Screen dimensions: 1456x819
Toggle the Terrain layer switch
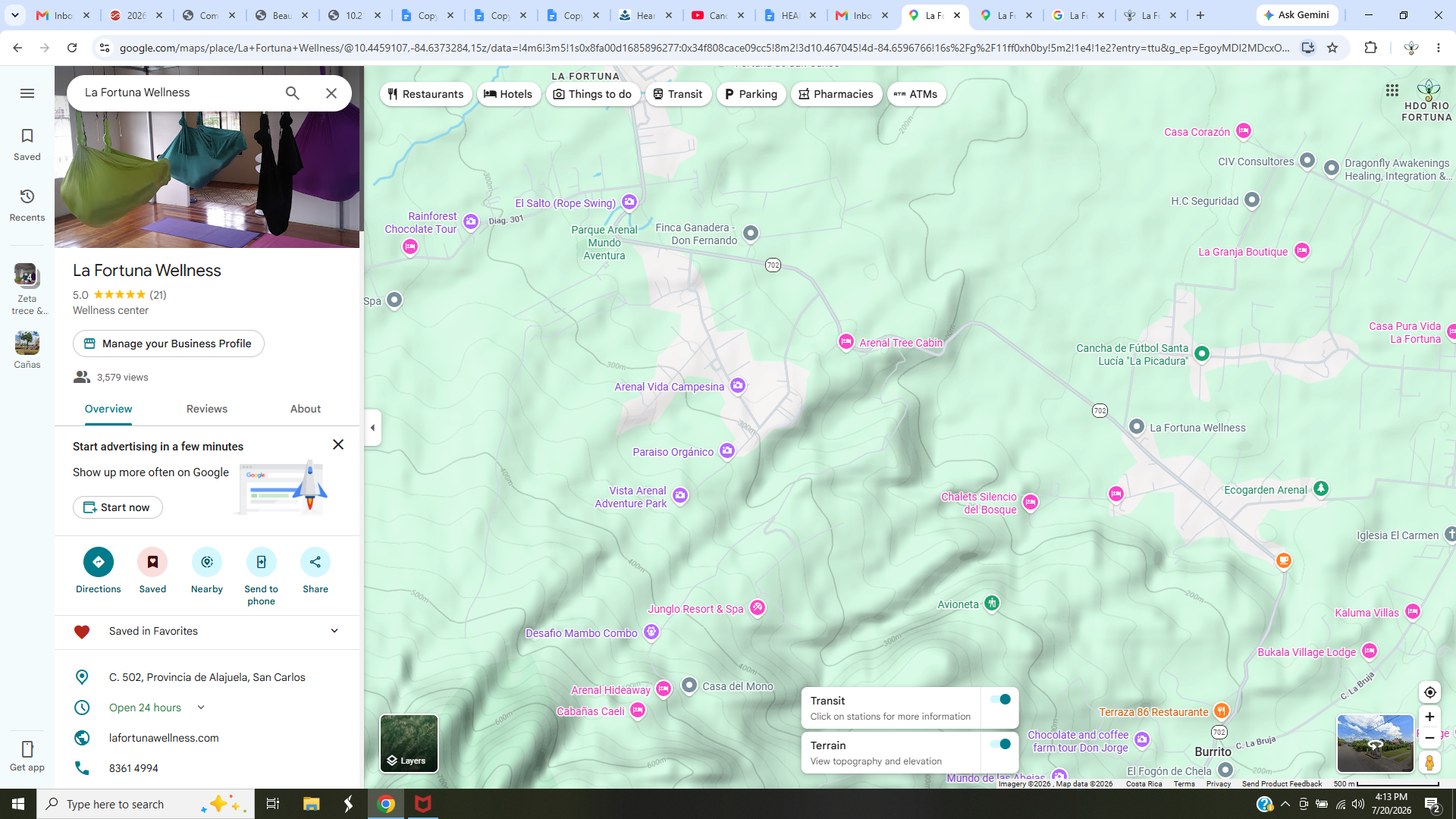1000,745
